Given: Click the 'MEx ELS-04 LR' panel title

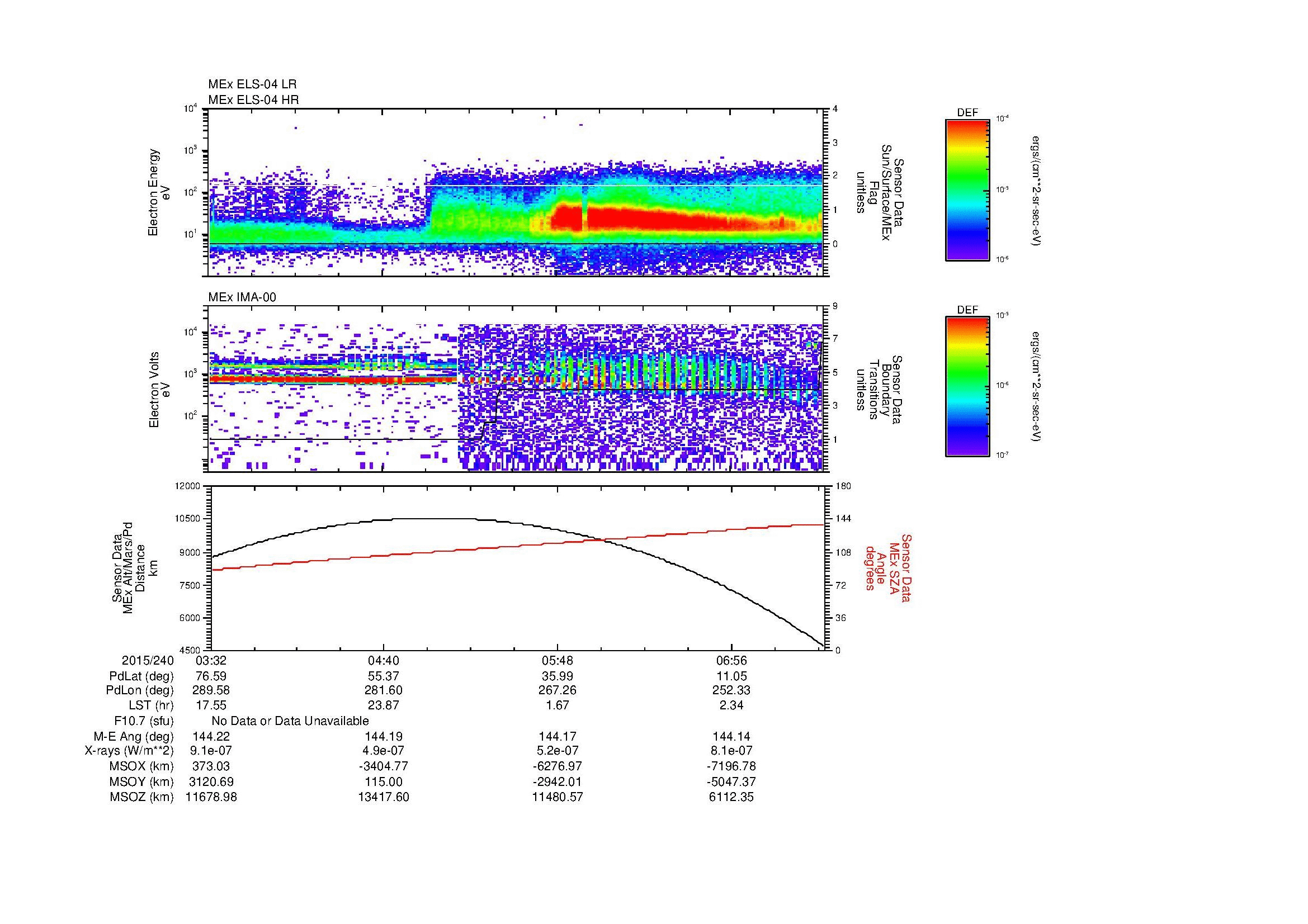Looking at the screenshot, I should click(252, 84).
